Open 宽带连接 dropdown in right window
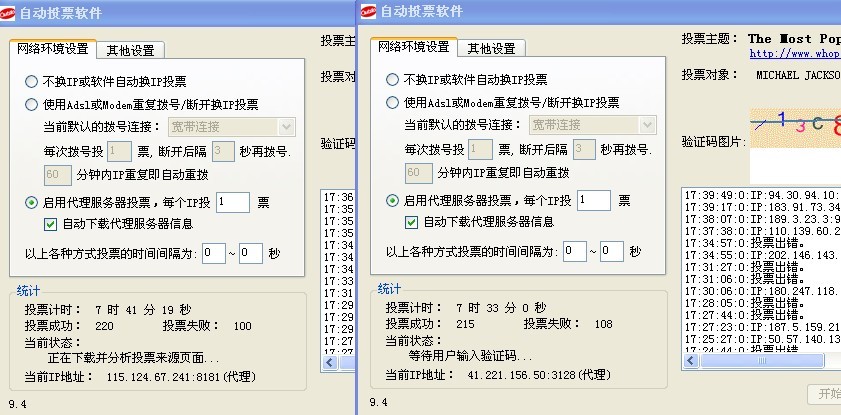The height and width of the screenshot is (415, 841). [x=593, y=125]
